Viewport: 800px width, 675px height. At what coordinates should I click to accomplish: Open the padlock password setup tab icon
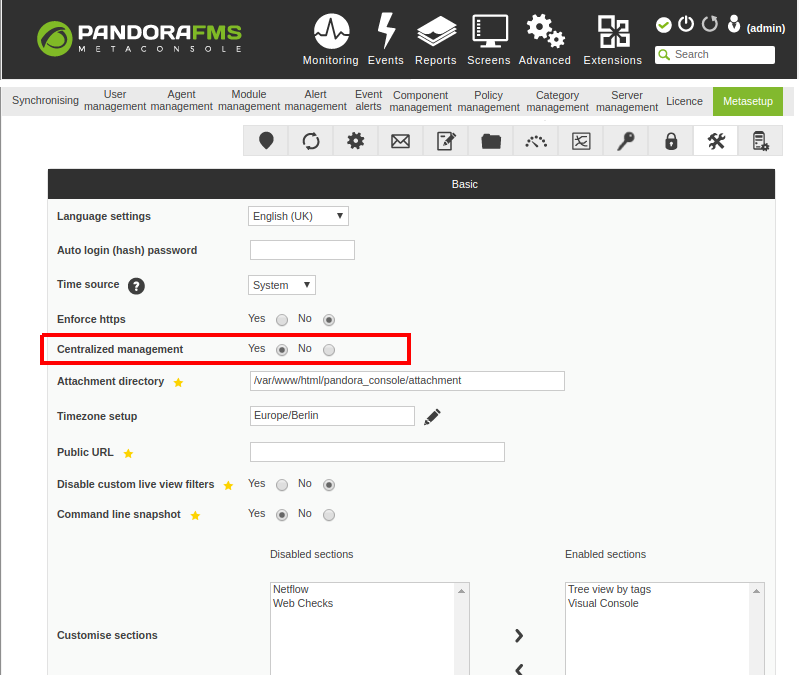click(671, 141)
